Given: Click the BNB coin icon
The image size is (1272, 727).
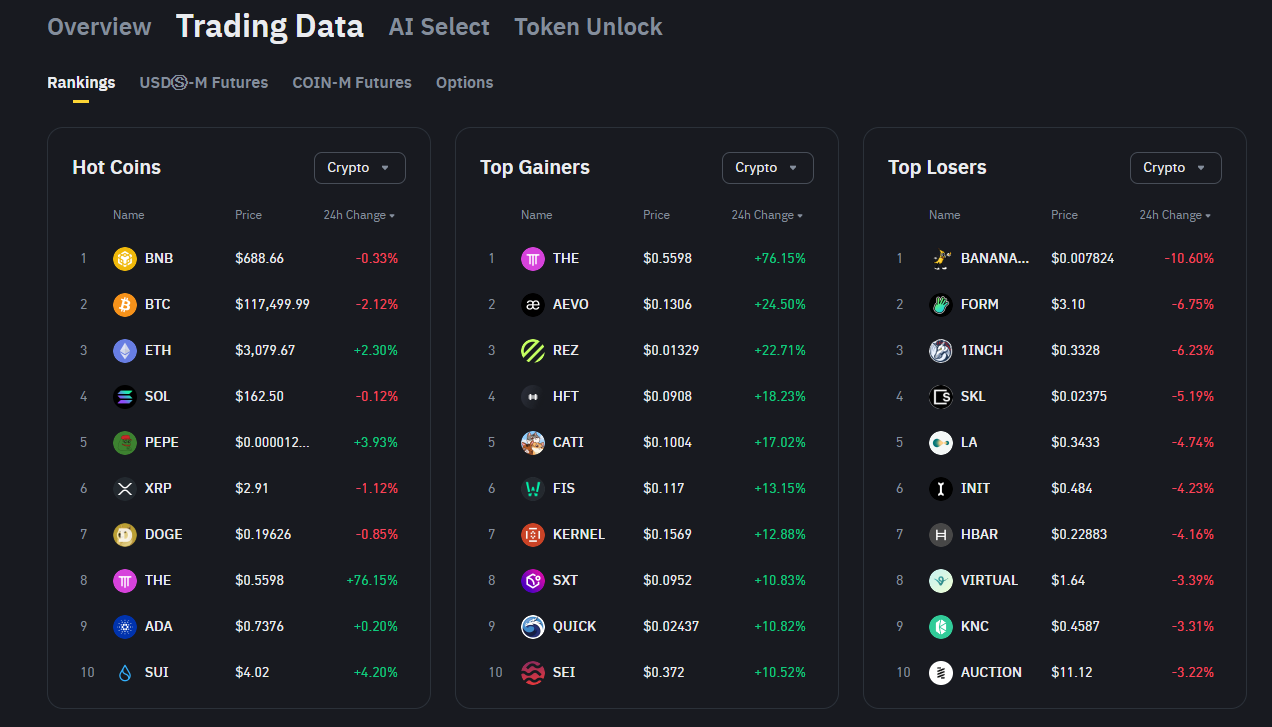Looking at the screenshot, I should (124, 258).
